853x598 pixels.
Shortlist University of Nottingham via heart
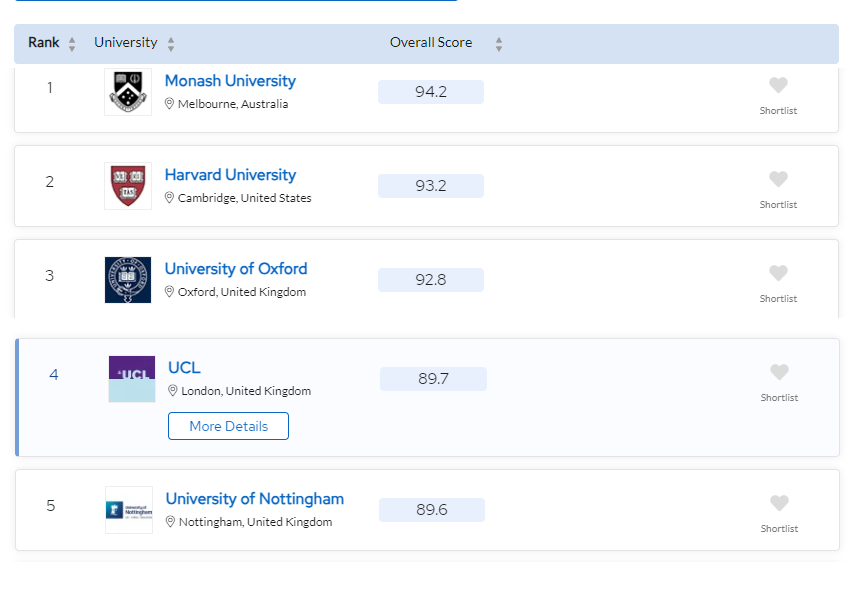pos(779,503)
